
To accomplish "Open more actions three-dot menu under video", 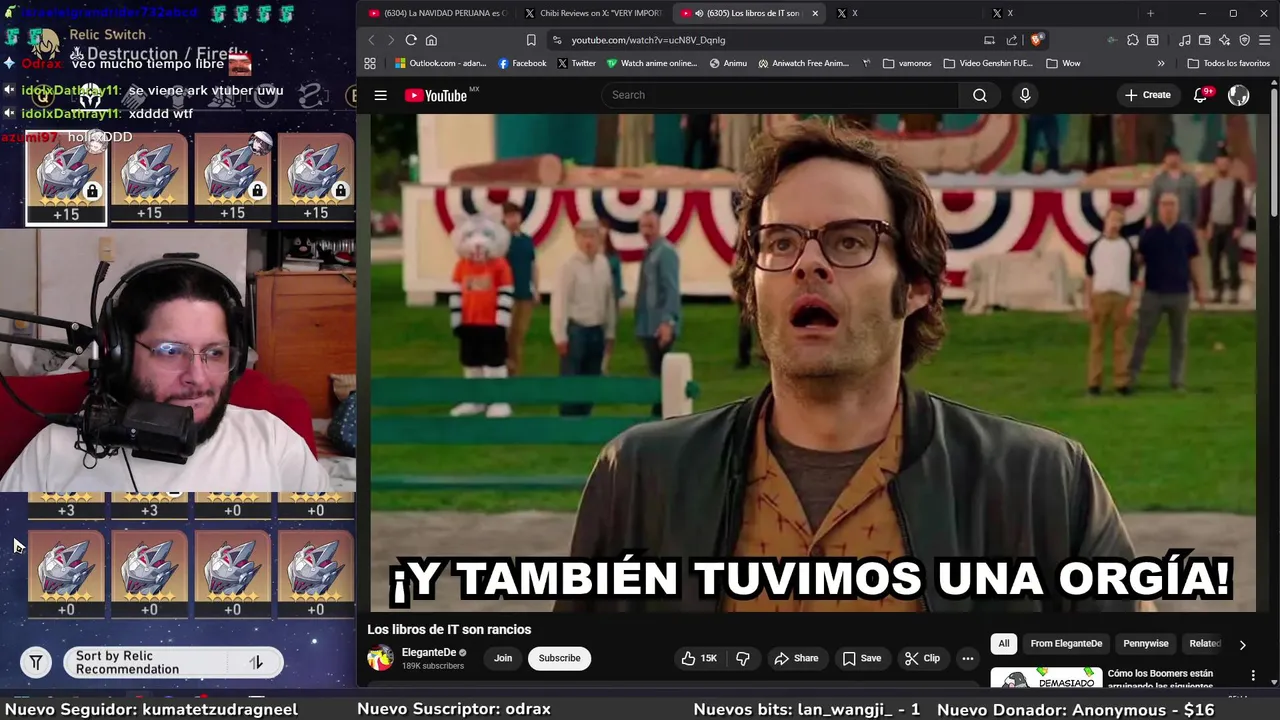I will (x=967, y=658).
